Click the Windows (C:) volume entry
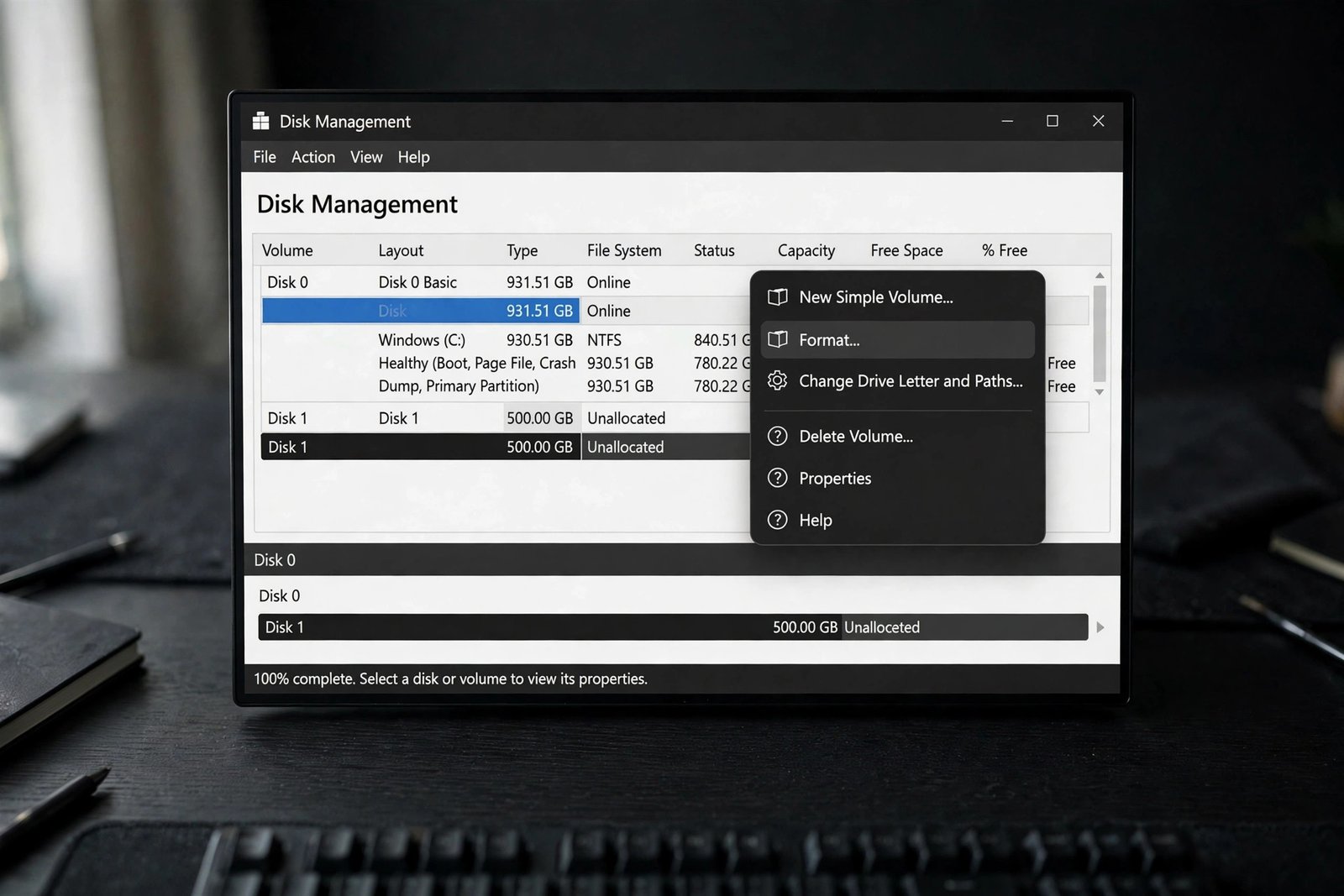This screenshot has width=1344, height=896. [422, 340]
